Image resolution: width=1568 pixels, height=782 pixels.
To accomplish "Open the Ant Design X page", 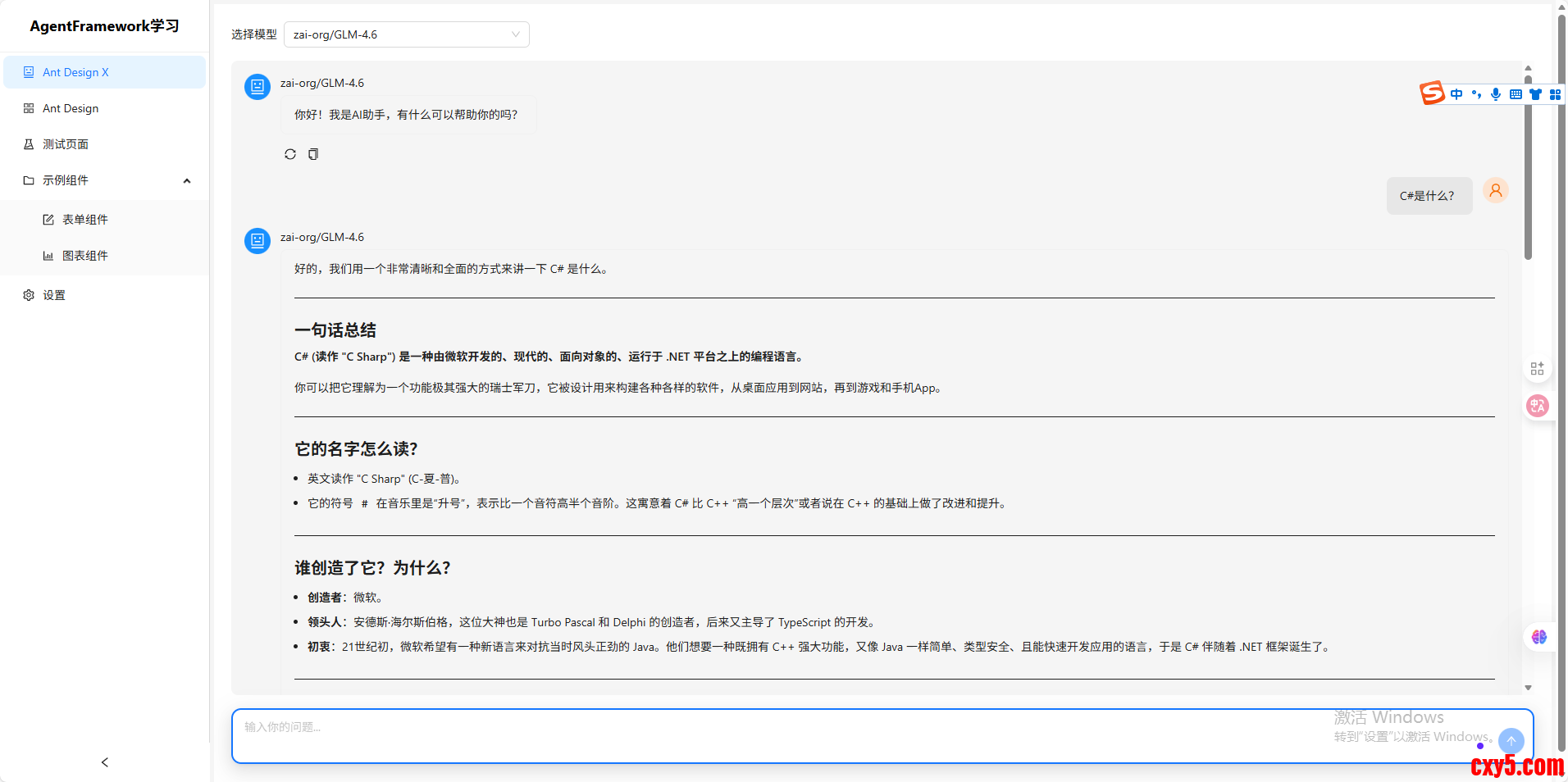I will (x=105, y=72).
